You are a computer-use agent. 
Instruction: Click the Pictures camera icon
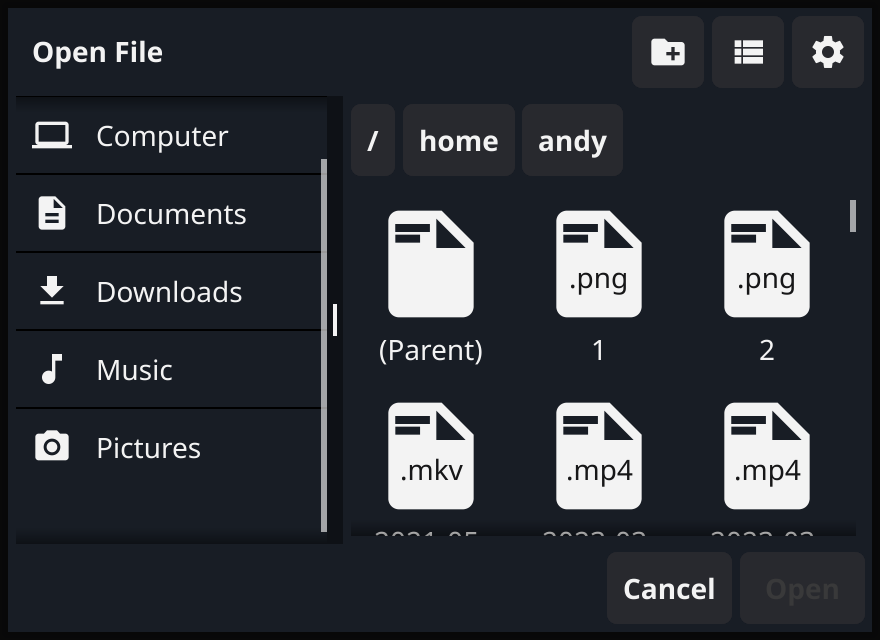coord(52,447)
